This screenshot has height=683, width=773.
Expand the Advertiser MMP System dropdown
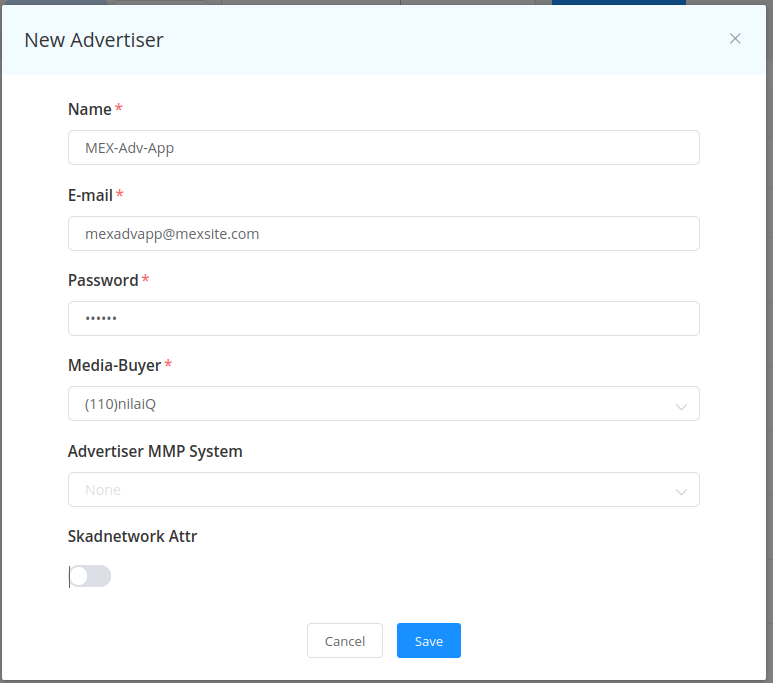pos(384,490)
